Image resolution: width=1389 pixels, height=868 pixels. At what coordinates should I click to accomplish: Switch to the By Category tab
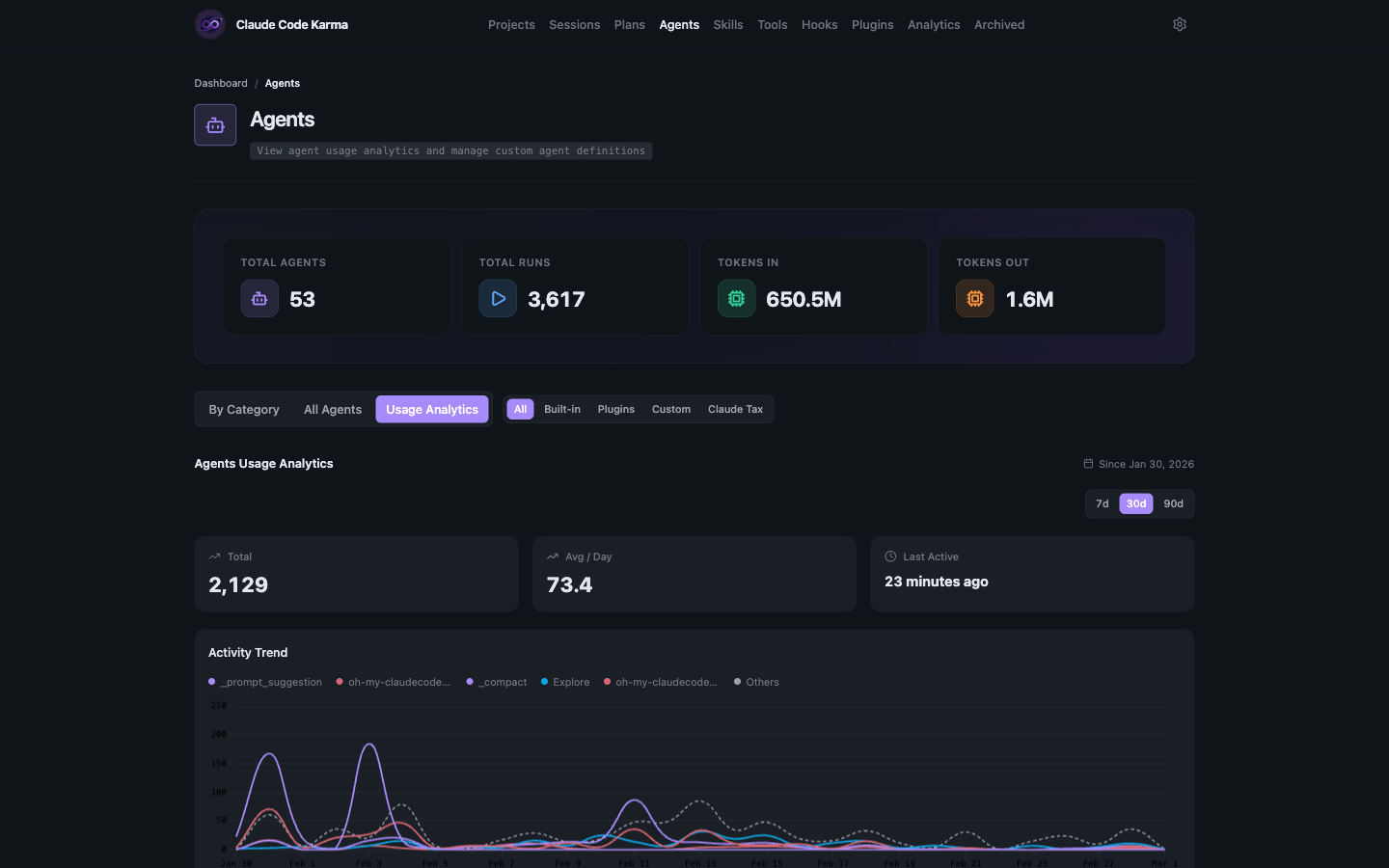[243, 409]
